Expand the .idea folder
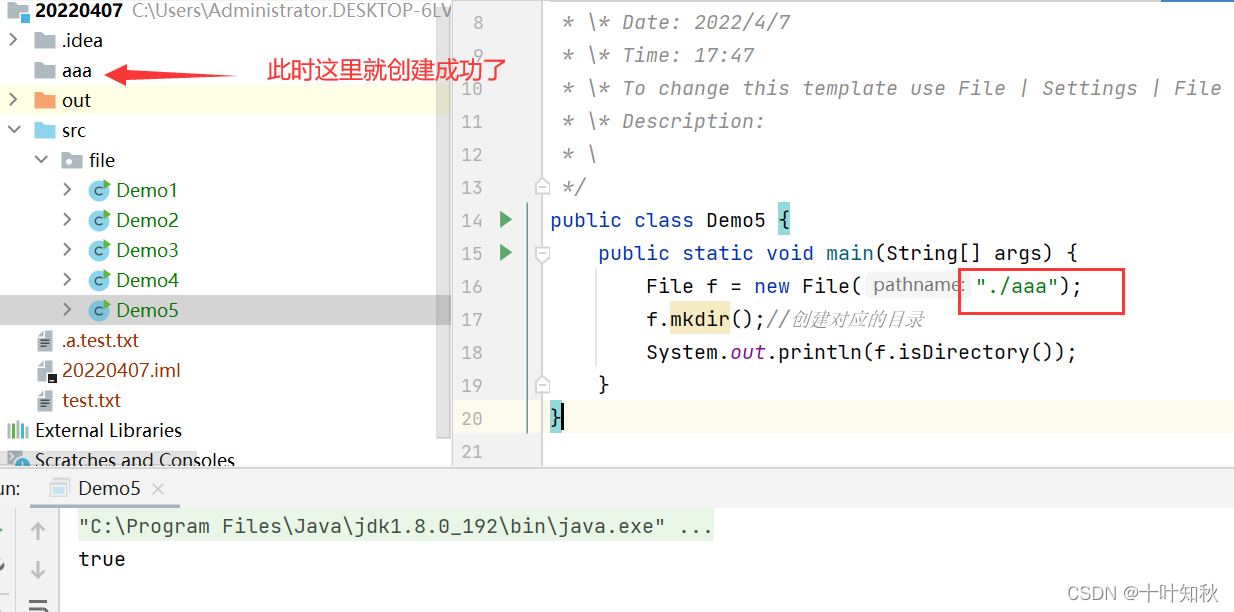This screenshot has height=612, width=1234. 13,40
